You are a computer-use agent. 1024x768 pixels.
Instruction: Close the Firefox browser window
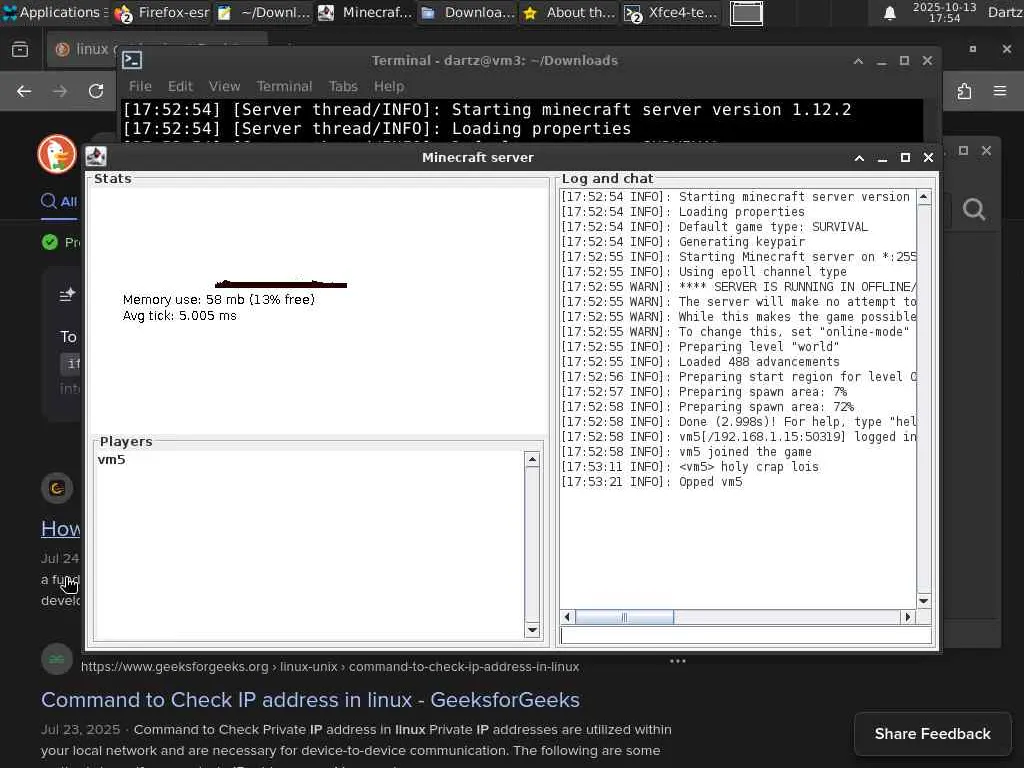pos(1006,49)
